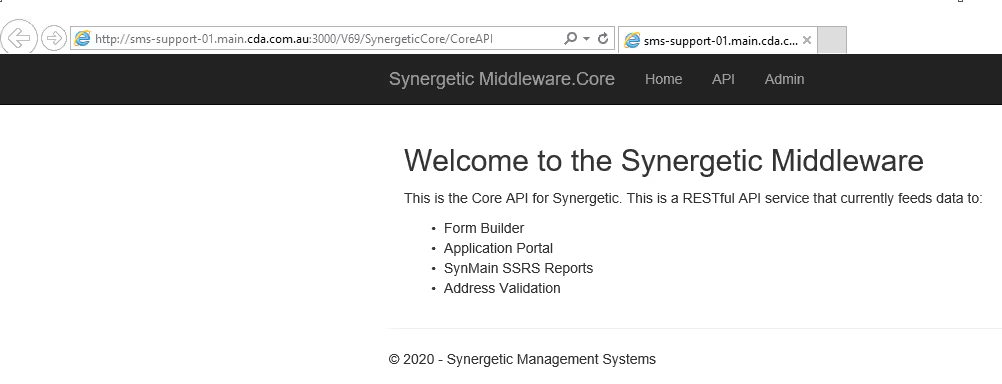Viewport: 1002px width, 384px height.
Task: Click the search magnifier icon in address bar
Action: (x=570, y=38)
